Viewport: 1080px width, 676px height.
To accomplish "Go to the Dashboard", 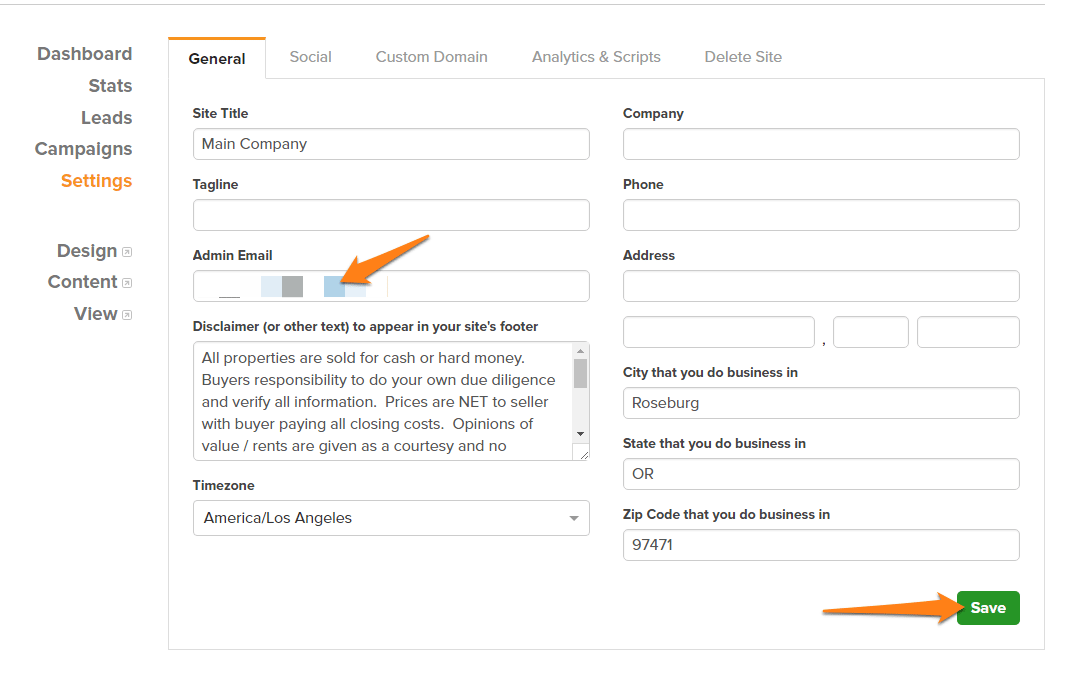I will coord(85,53).
